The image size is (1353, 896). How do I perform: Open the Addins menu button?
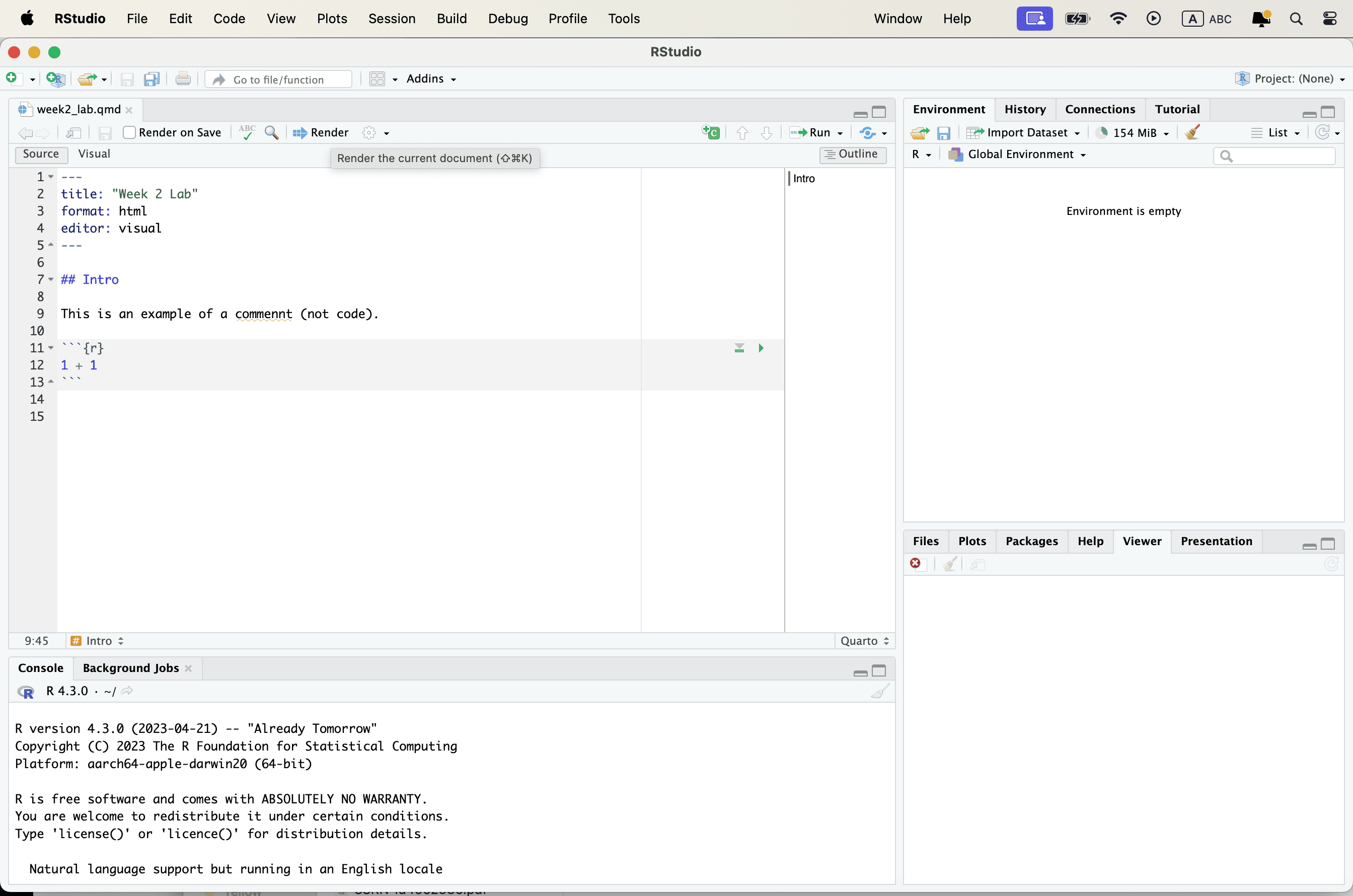point(431,79)
